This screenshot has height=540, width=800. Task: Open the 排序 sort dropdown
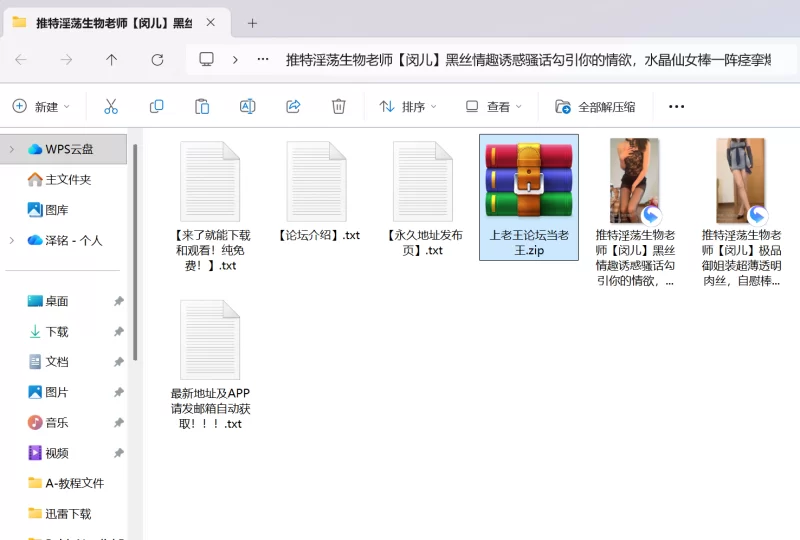(408, 106)
